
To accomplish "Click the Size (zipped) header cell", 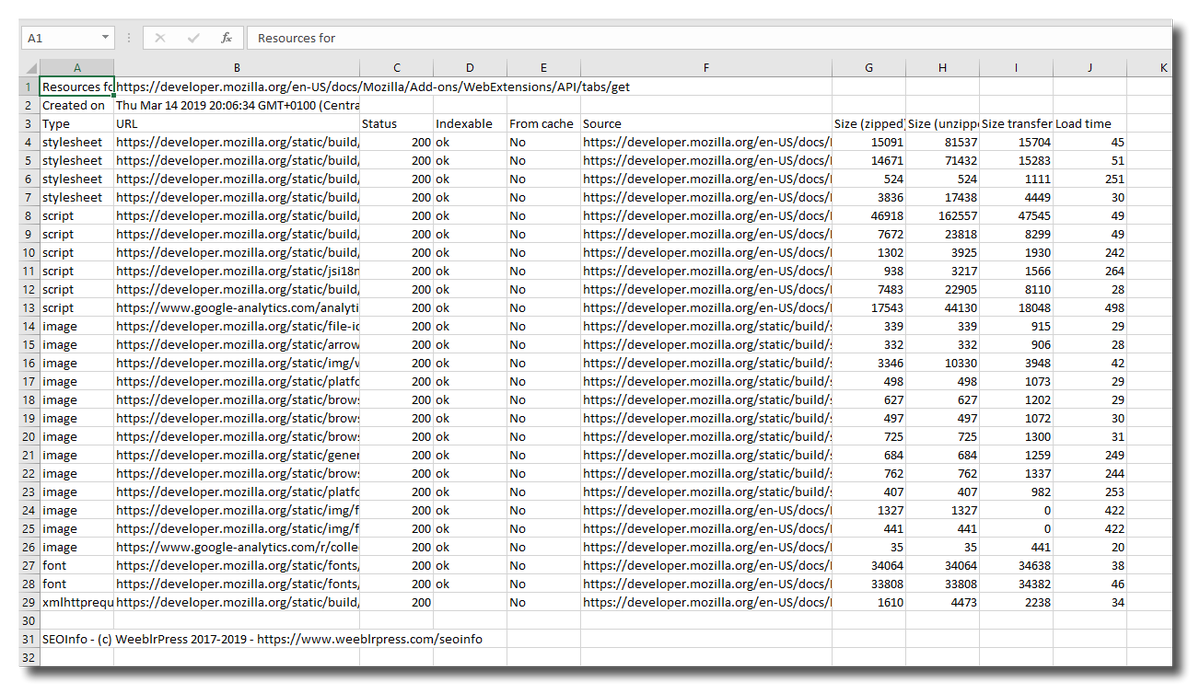I will pyautogui.click(x=869, y=124).
